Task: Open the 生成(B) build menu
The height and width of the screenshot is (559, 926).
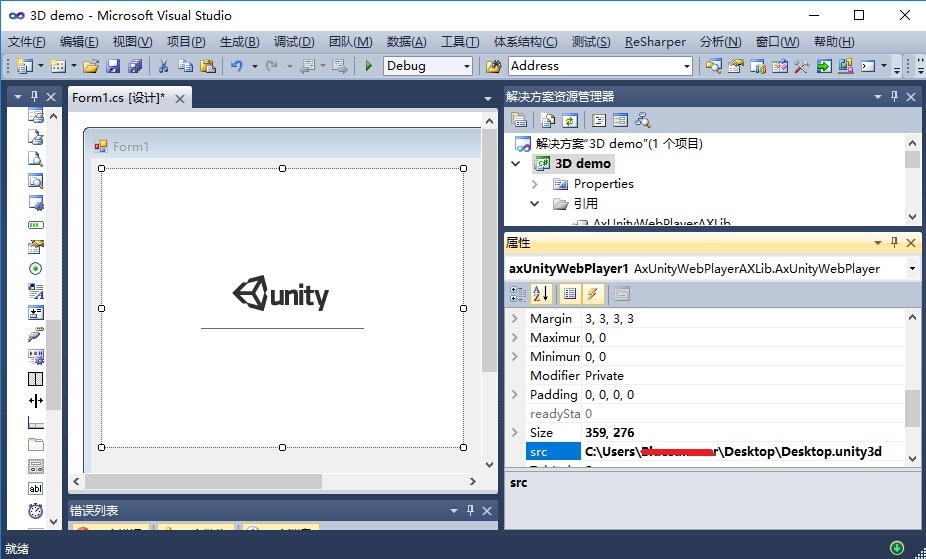Action: point(239,42)
